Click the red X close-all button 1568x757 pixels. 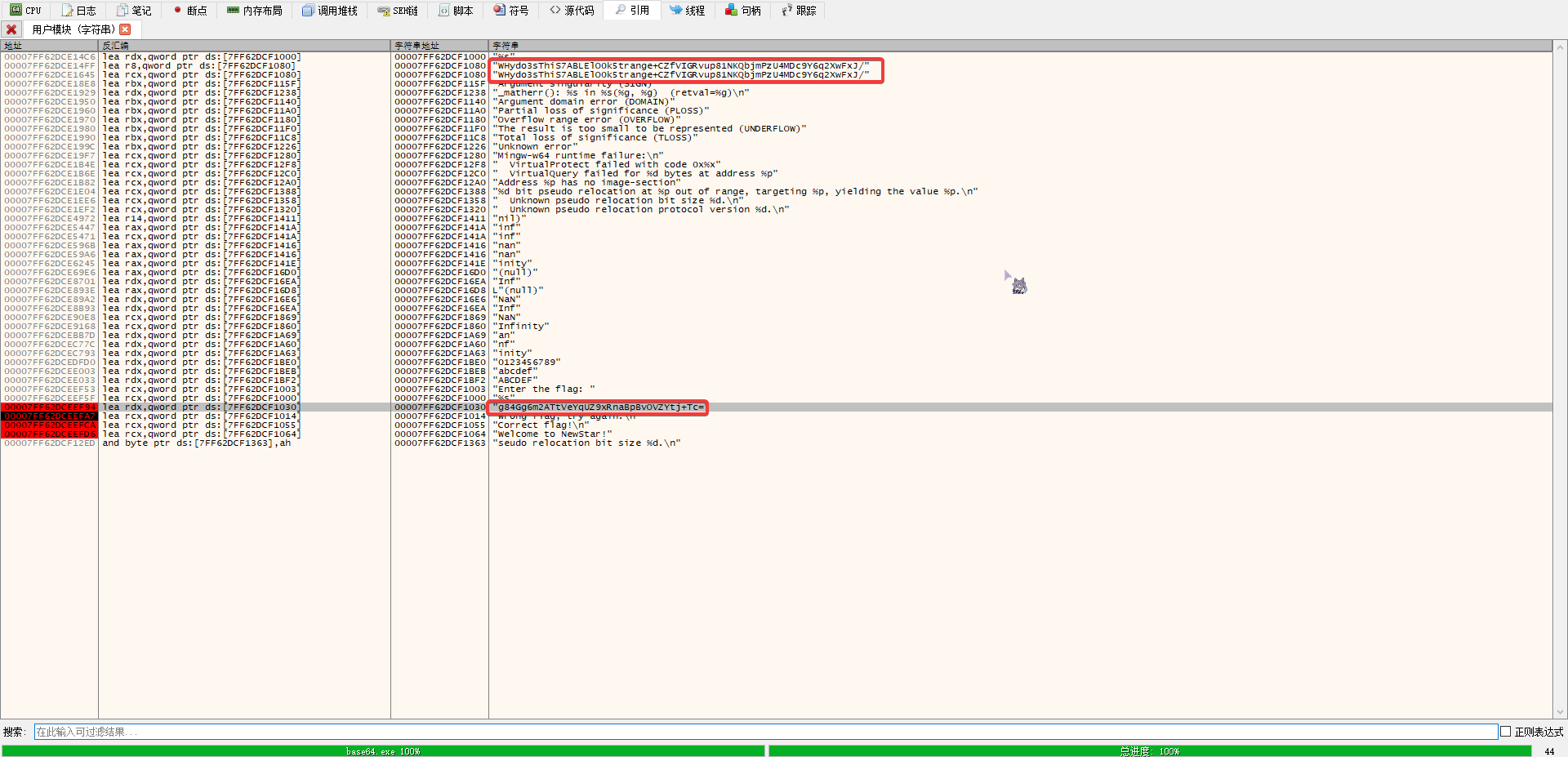pos(11,29)
